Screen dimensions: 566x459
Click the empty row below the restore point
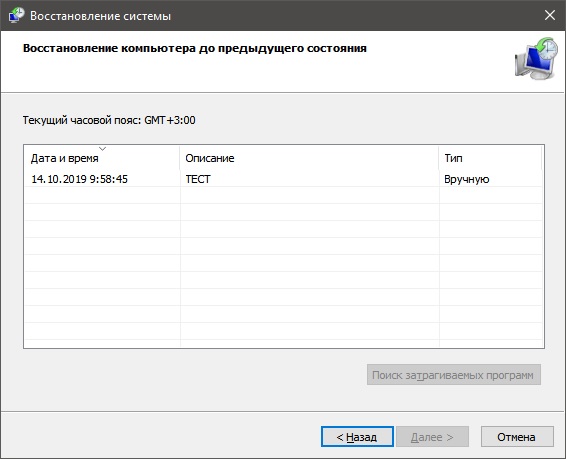283,195
